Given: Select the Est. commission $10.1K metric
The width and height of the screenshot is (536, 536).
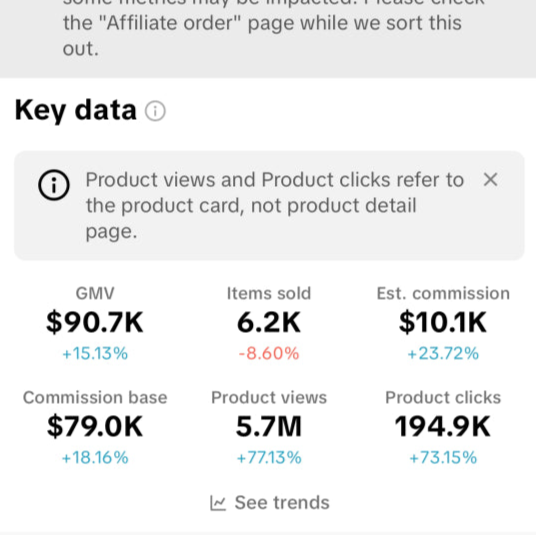Looking at the screenshot, I should click(x=443, y=323).
